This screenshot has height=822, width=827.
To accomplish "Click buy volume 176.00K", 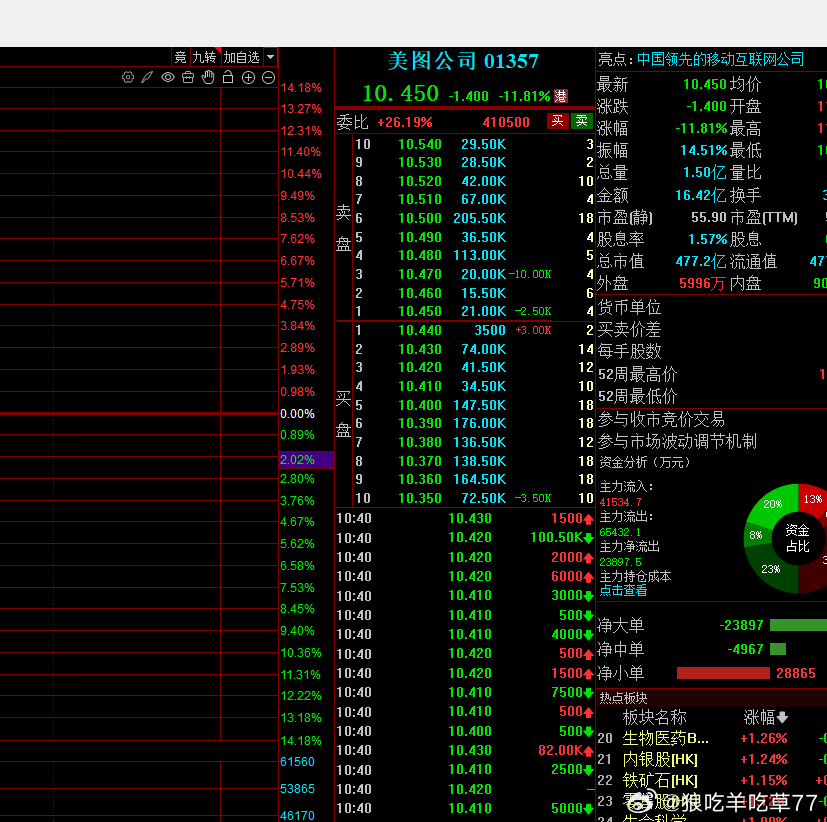I will 479,423.
